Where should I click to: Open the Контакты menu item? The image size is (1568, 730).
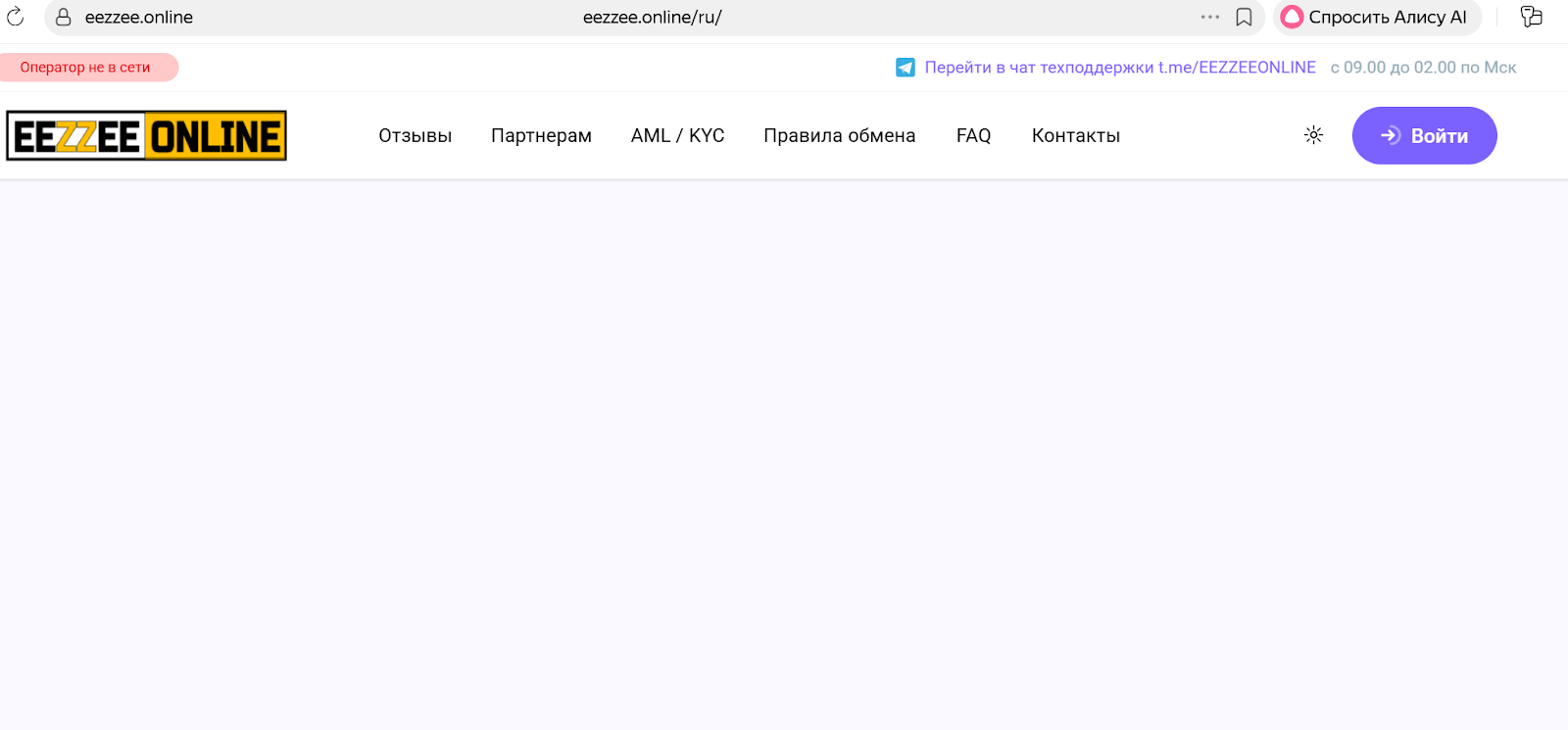(1076, 136)
